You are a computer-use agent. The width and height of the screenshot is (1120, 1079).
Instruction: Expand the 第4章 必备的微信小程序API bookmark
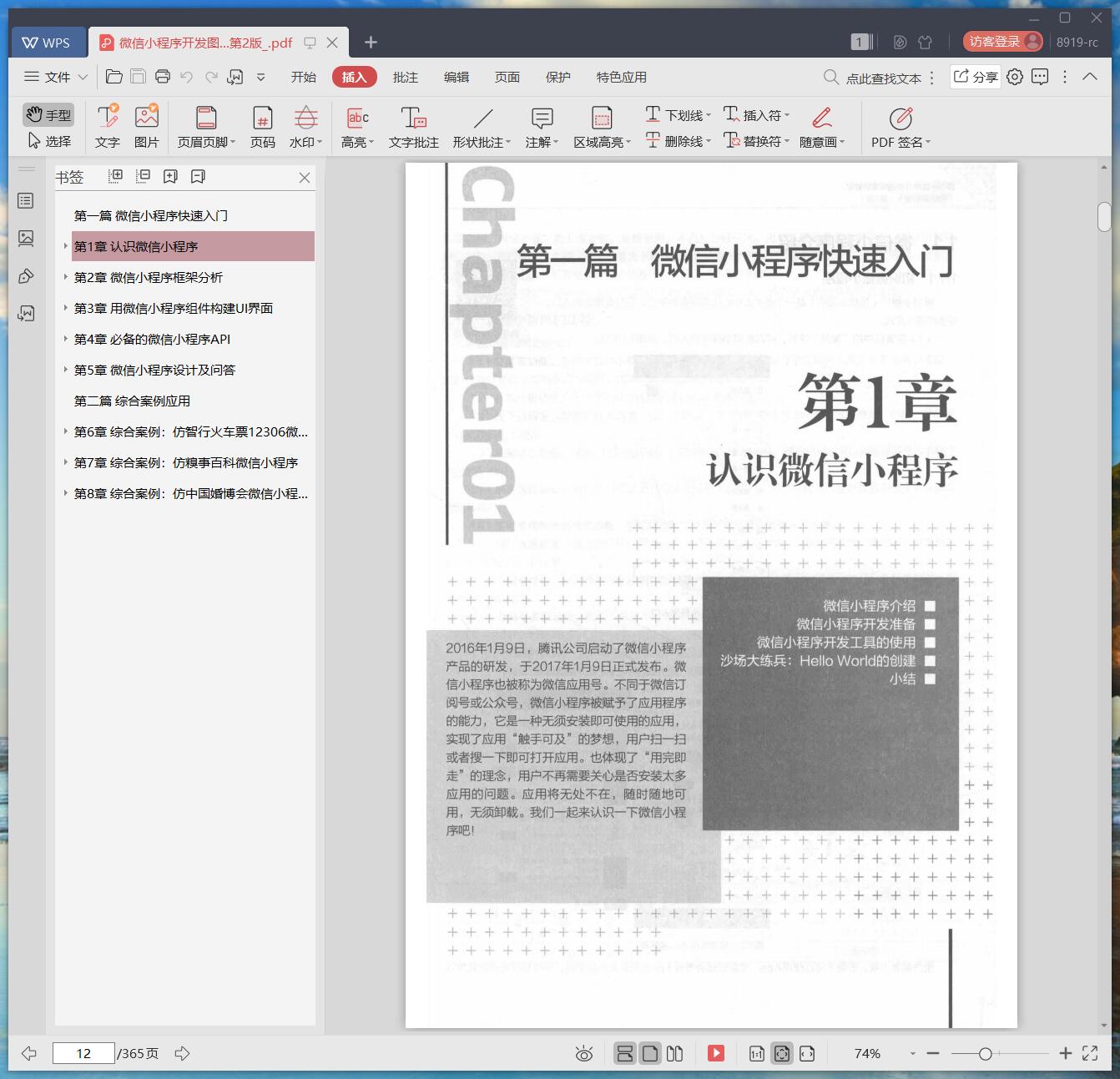[65, 339]
